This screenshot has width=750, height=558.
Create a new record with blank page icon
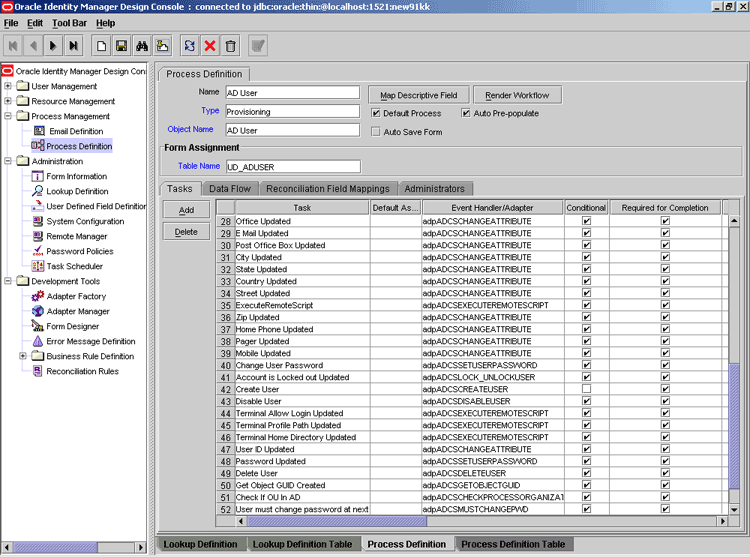click(x=101, y=46)
